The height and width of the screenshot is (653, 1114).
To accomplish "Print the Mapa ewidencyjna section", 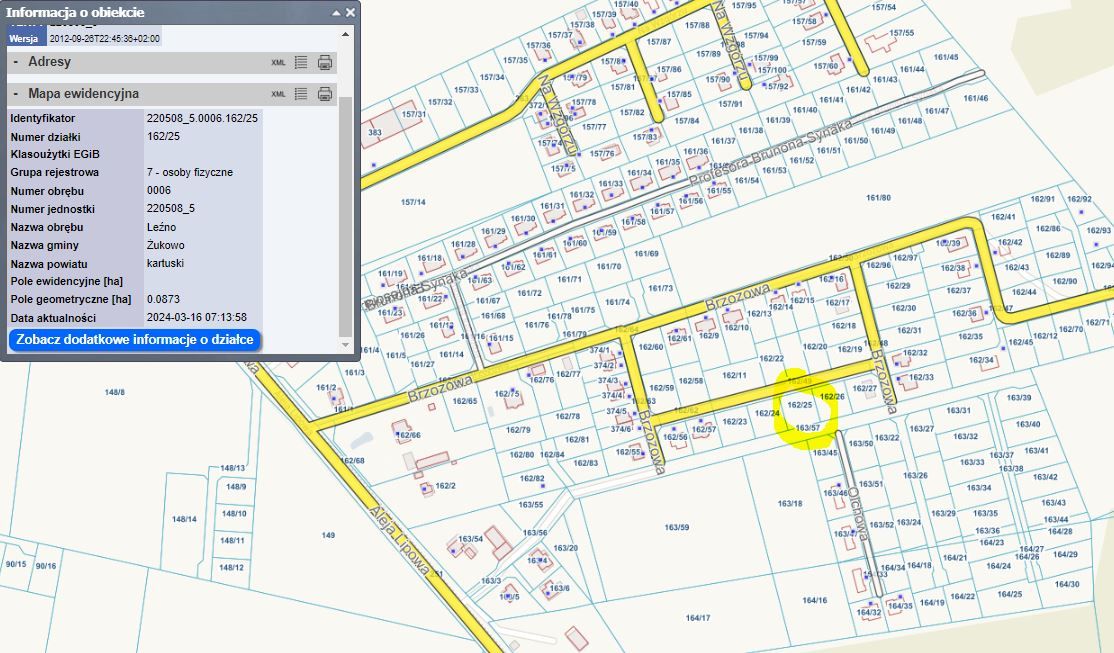I will tap(325, 94).
